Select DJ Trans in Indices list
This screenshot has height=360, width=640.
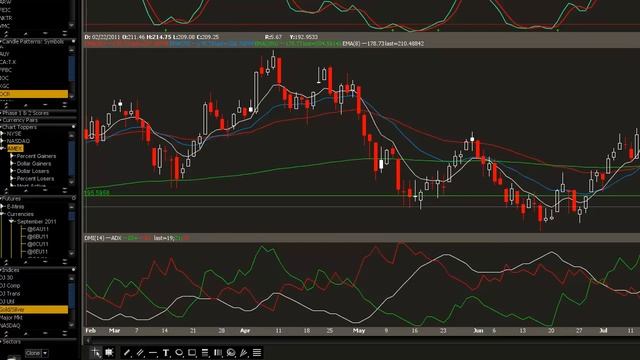tap(10, 293)
